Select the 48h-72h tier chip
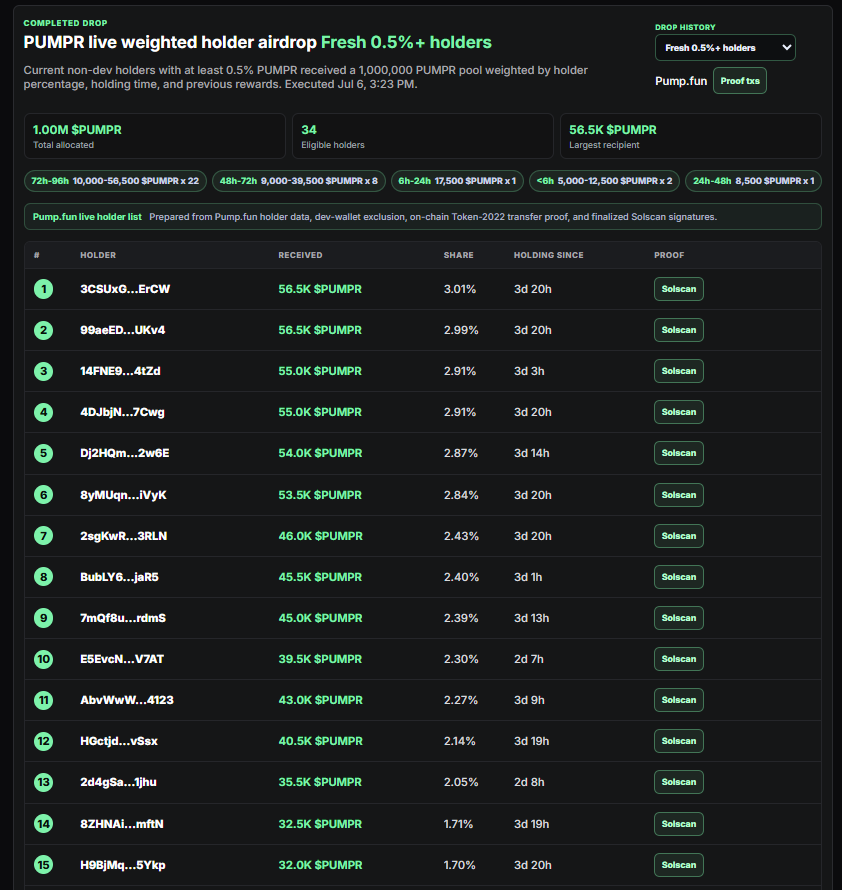 (299, 181)
